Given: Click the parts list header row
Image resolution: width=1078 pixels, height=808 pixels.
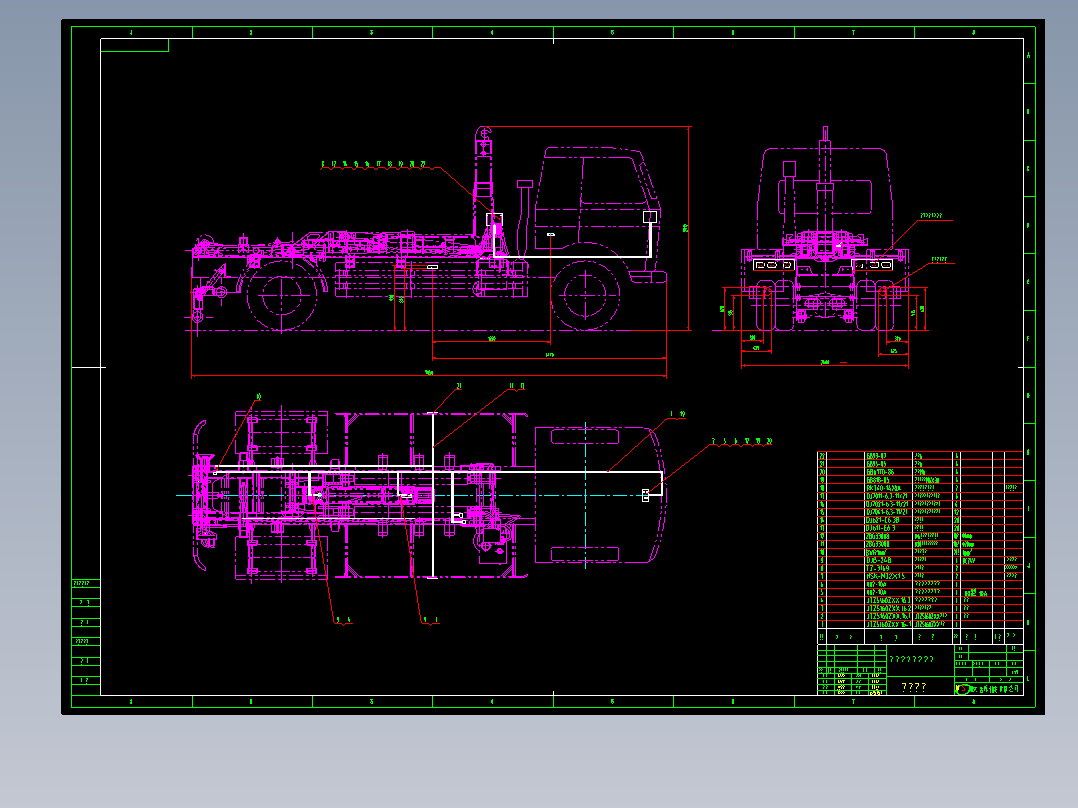Looking at the screenshot, I should 921,637.
